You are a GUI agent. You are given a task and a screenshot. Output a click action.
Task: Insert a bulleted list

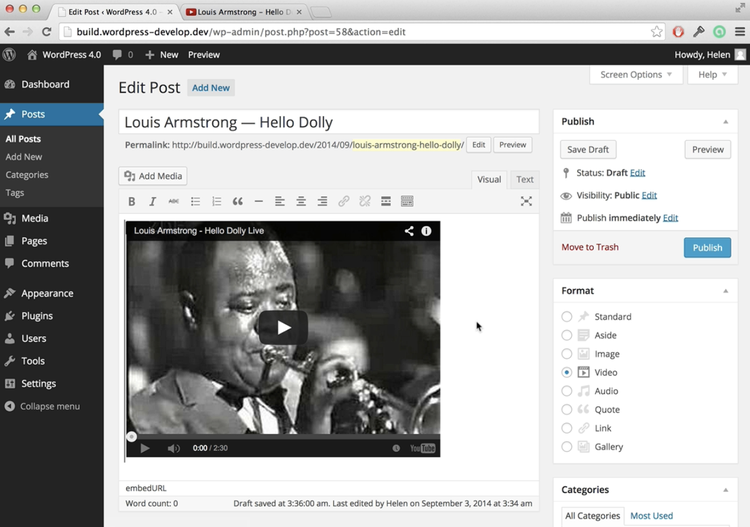(x=195, y=201)
